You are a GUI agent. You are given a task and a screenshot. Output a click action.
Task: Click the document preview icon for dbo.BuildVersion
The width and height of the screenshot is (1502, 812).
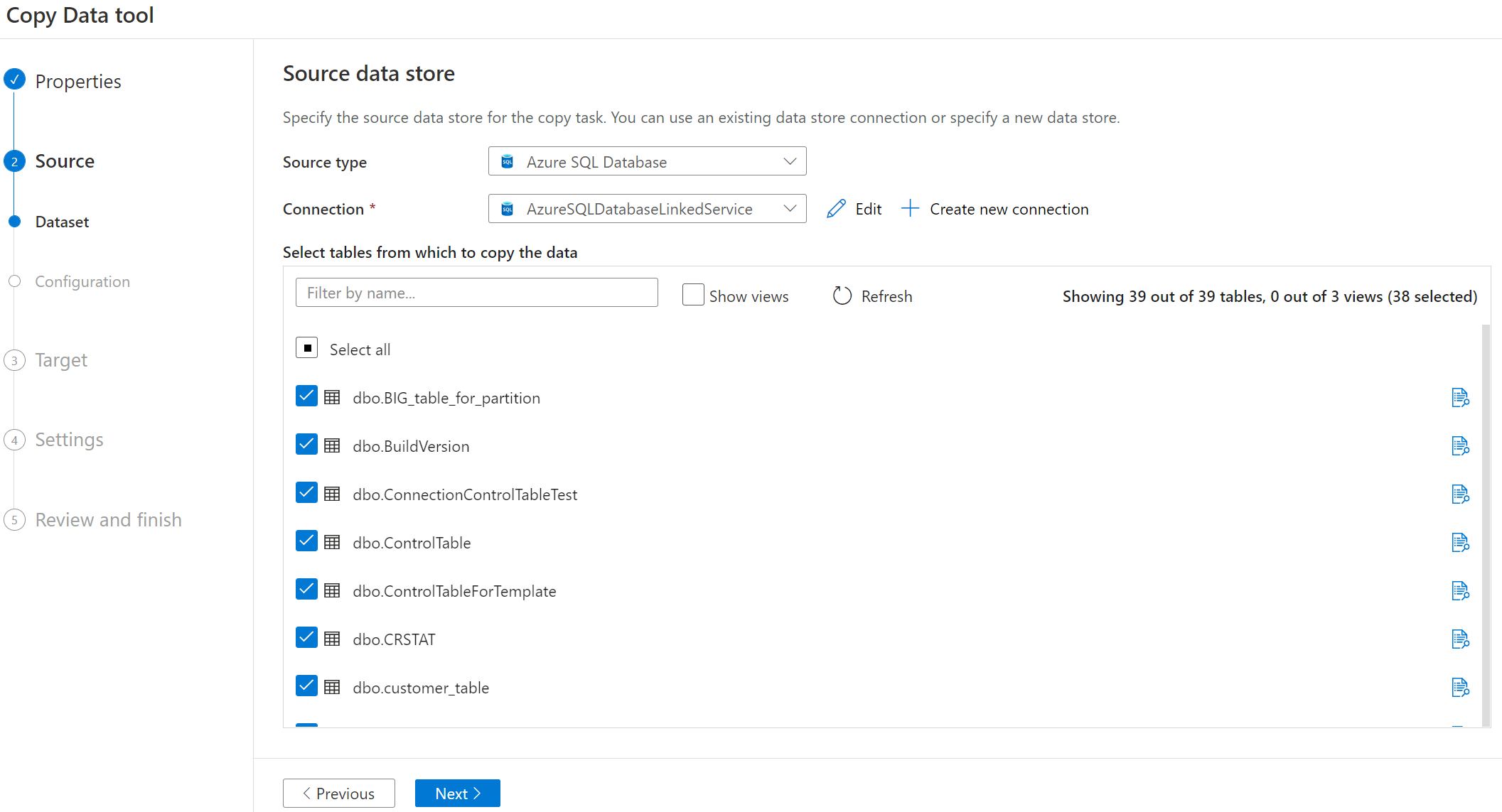pyautogui.click(x=1461, y=445)
